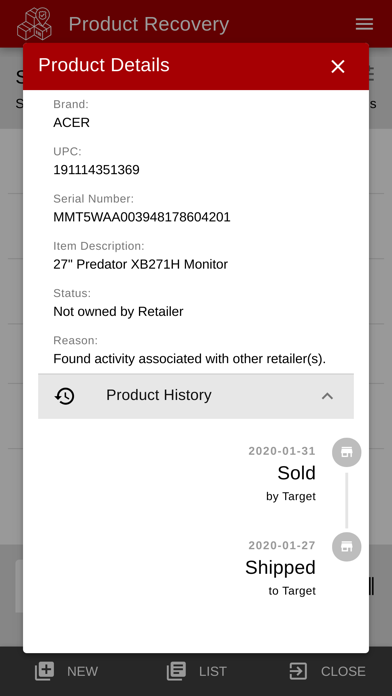Open the LIST view
392x696 pixels.
(x=196, y=671)
